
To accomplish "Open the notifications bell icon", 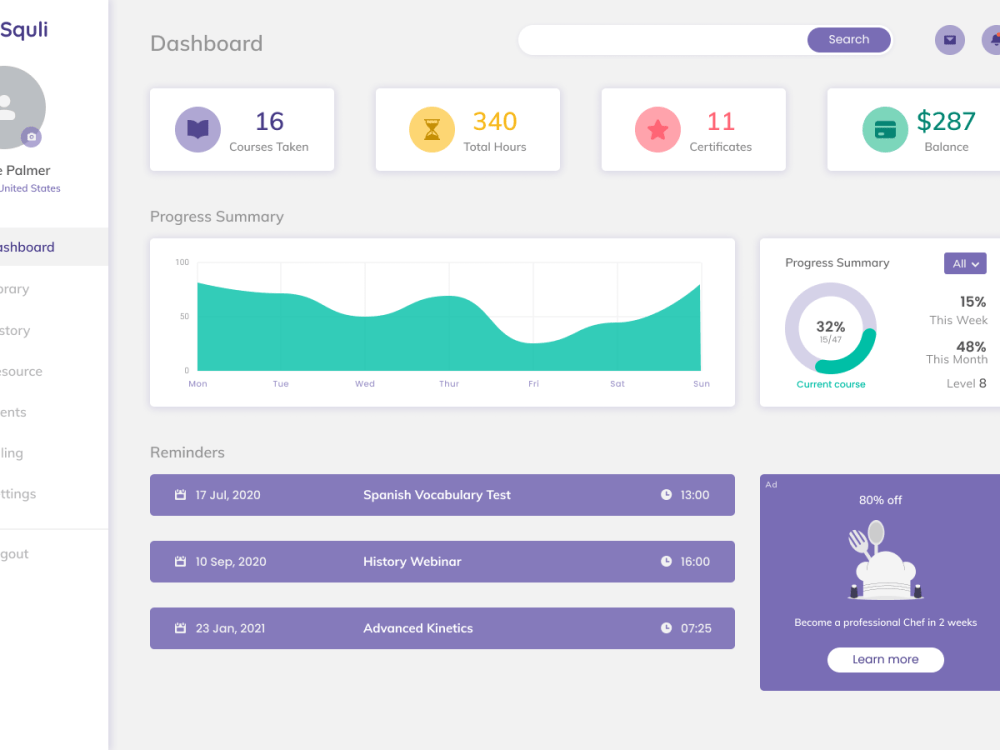I will [992, 40].
